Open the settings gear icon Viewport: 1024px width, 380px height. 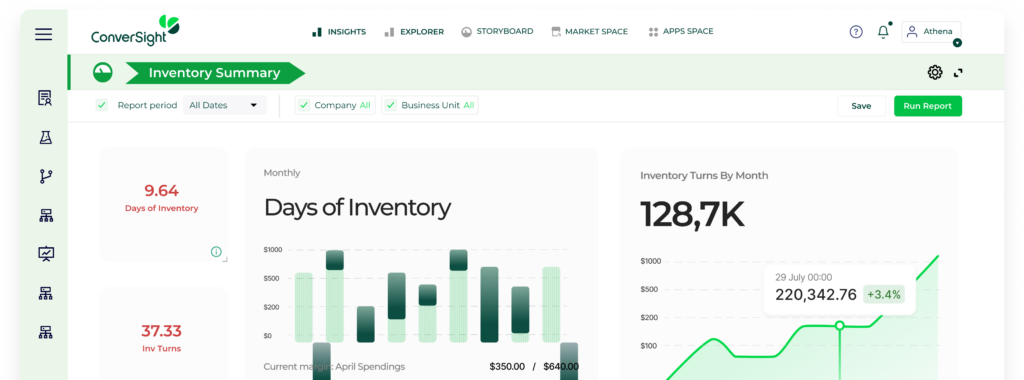click(935, 72)
